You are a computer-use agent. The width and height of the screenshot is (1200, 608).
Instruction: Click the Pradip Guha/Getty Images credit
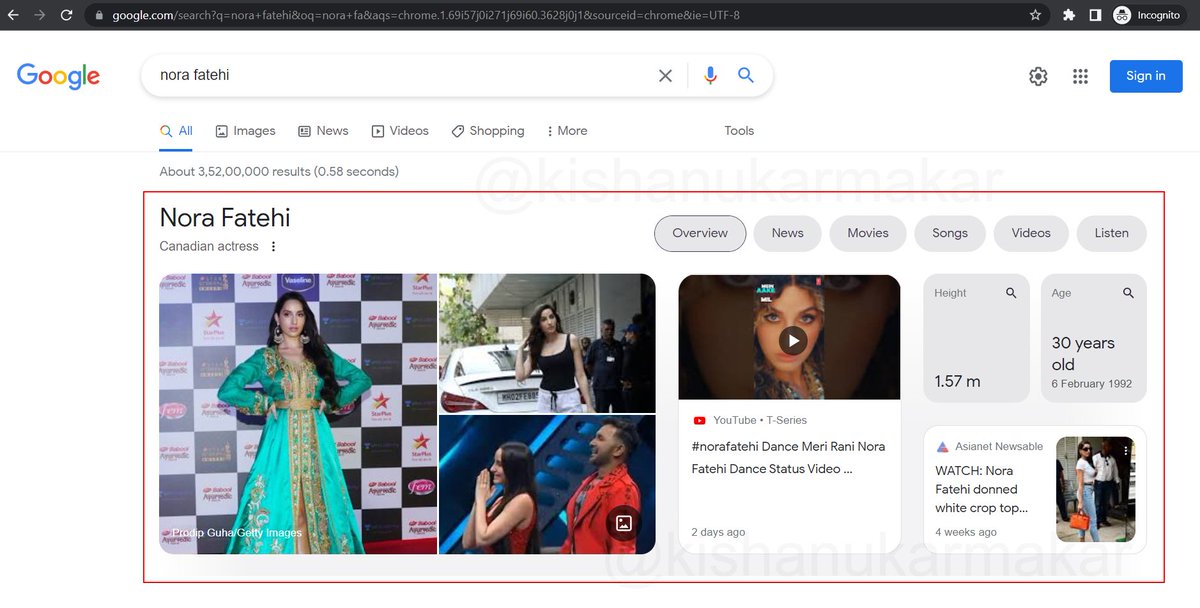coord(236,533)
